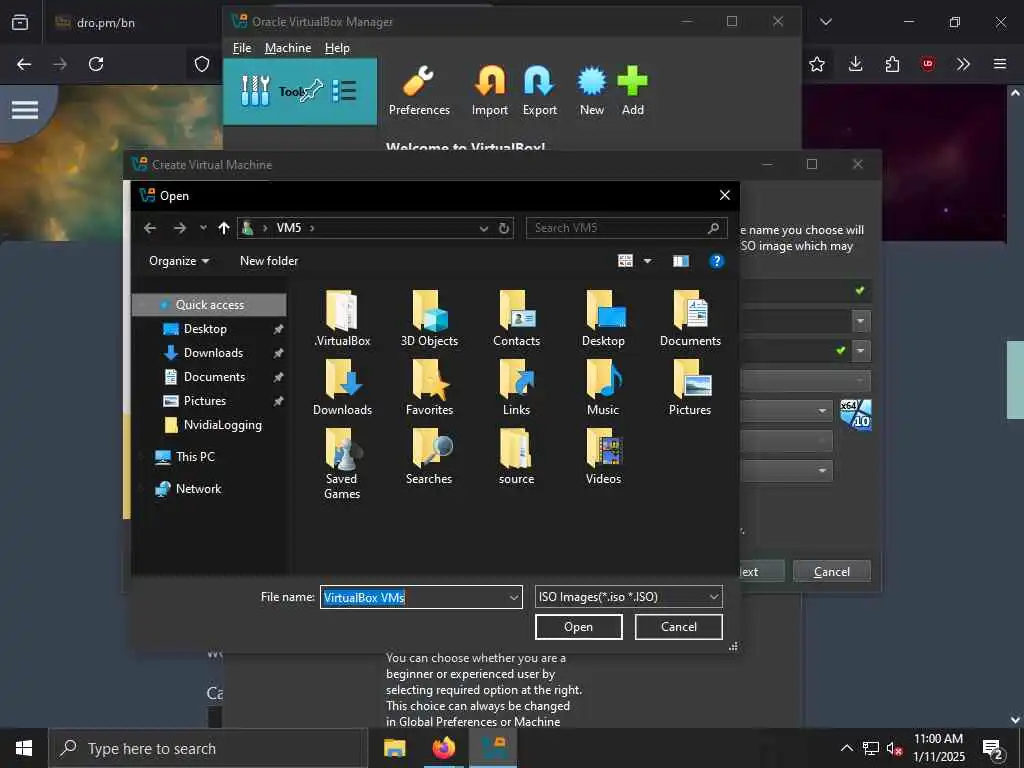The image size is (1024, 768).
Task: Open the Pictures folder in file grid
Action: tap(690, 388)
